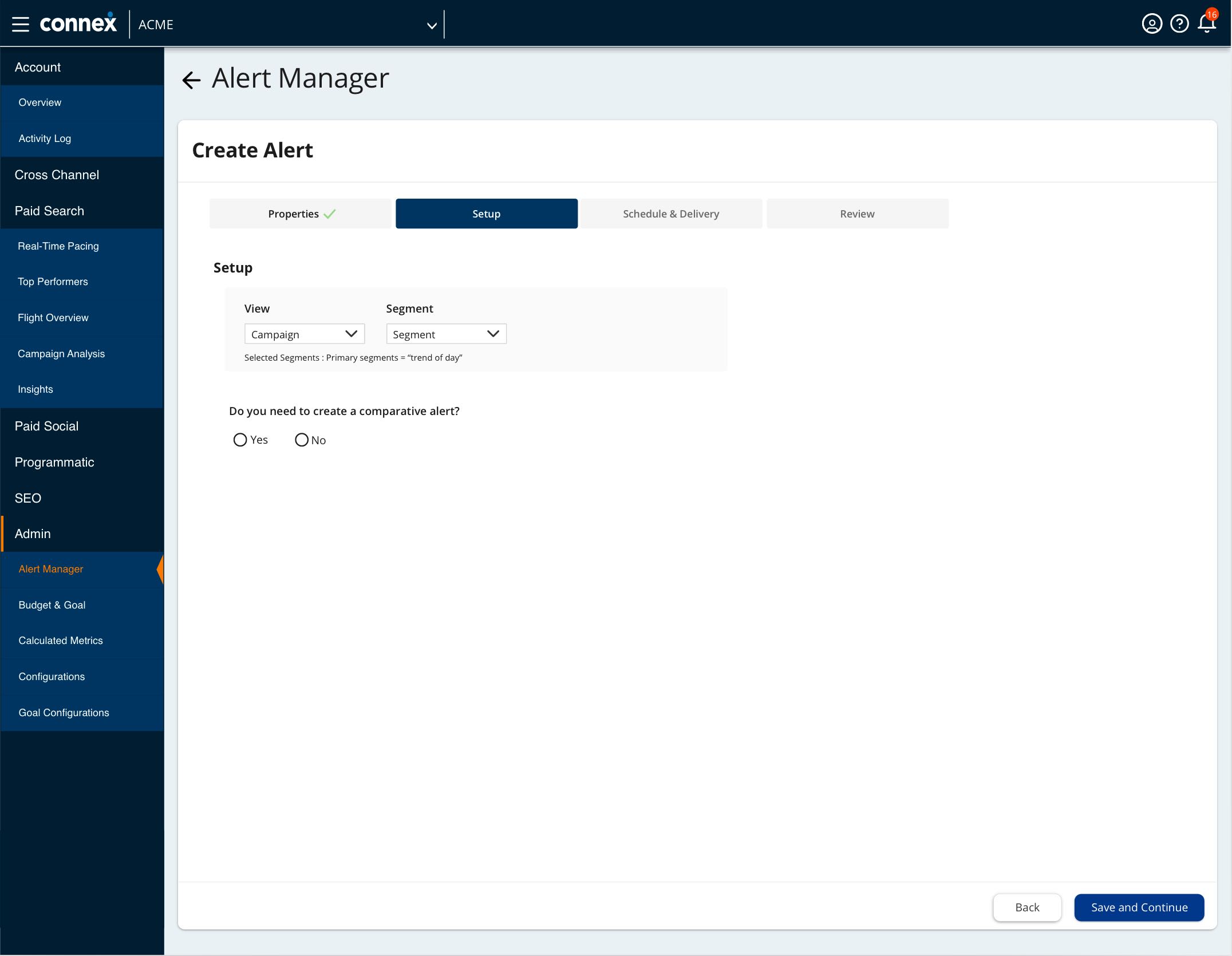
Task: Open the Review step tab
Action: click(858, 214)
